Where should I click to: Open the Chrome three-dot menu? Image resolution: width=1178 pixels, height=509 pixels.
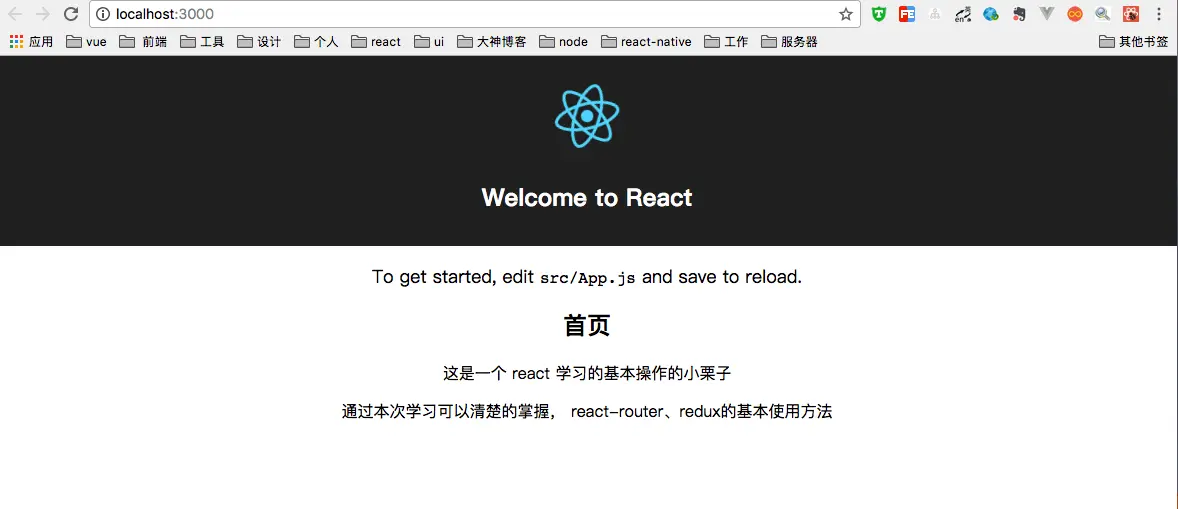1158,14
